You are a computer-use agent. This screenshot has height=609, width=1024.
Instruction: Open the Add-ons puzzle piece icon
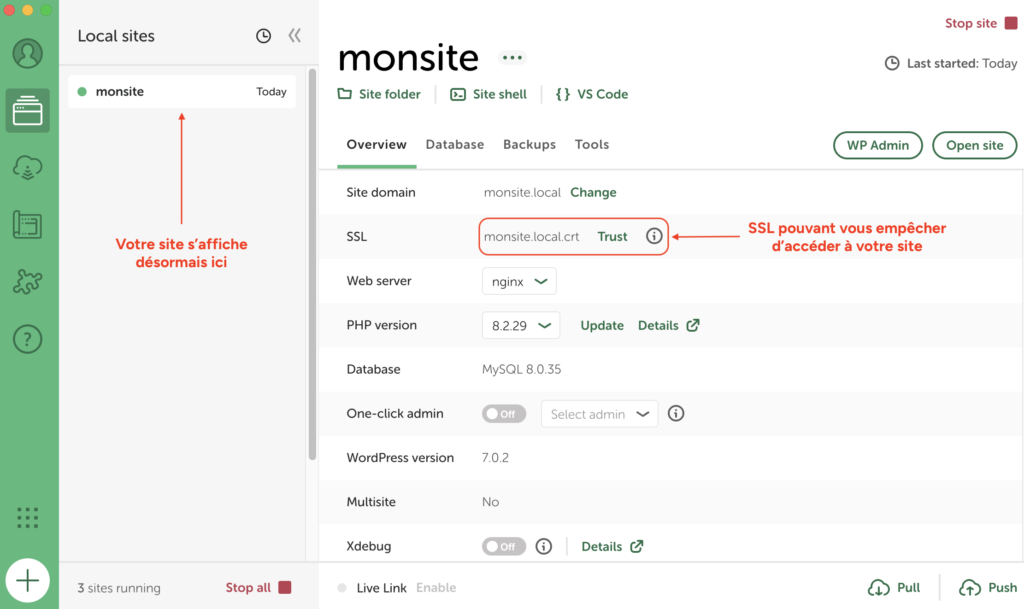[x=27, y=282]
